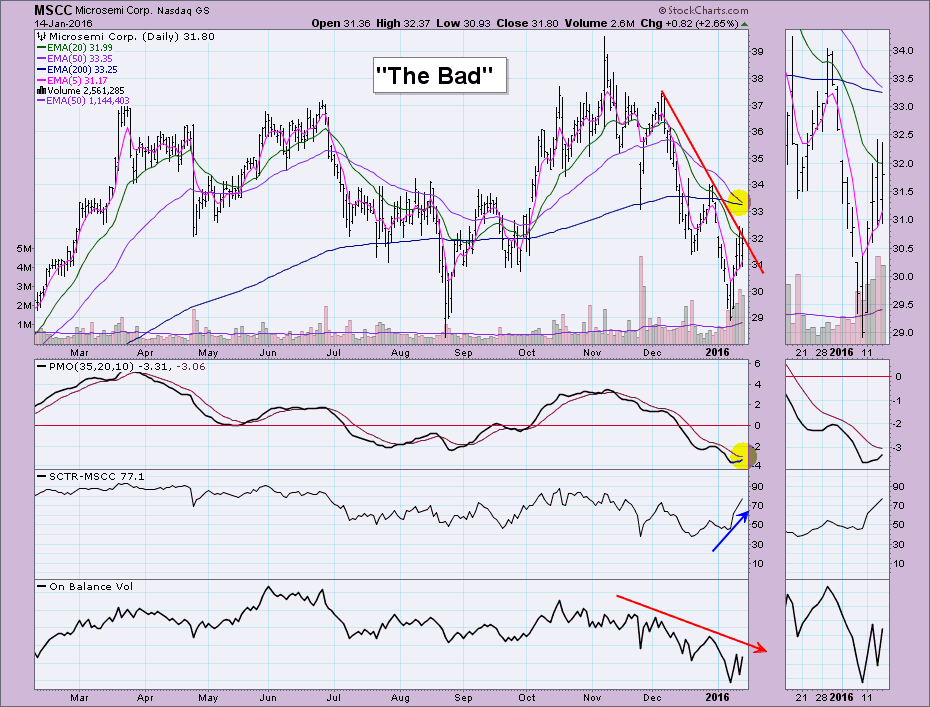Click the Aug label on bottom time axis
Viewport: 930px width, 707px height.
point(400,698)
